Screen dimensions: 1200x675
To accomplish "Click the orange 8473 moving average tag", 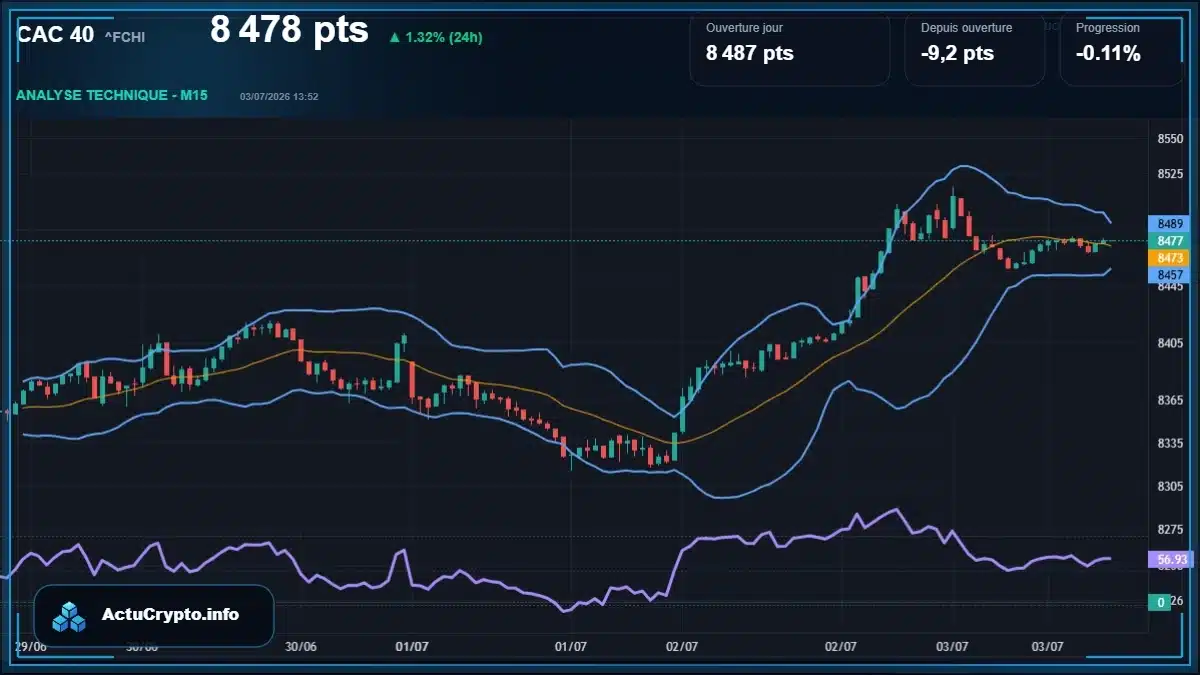I will tap(1170, 258).
